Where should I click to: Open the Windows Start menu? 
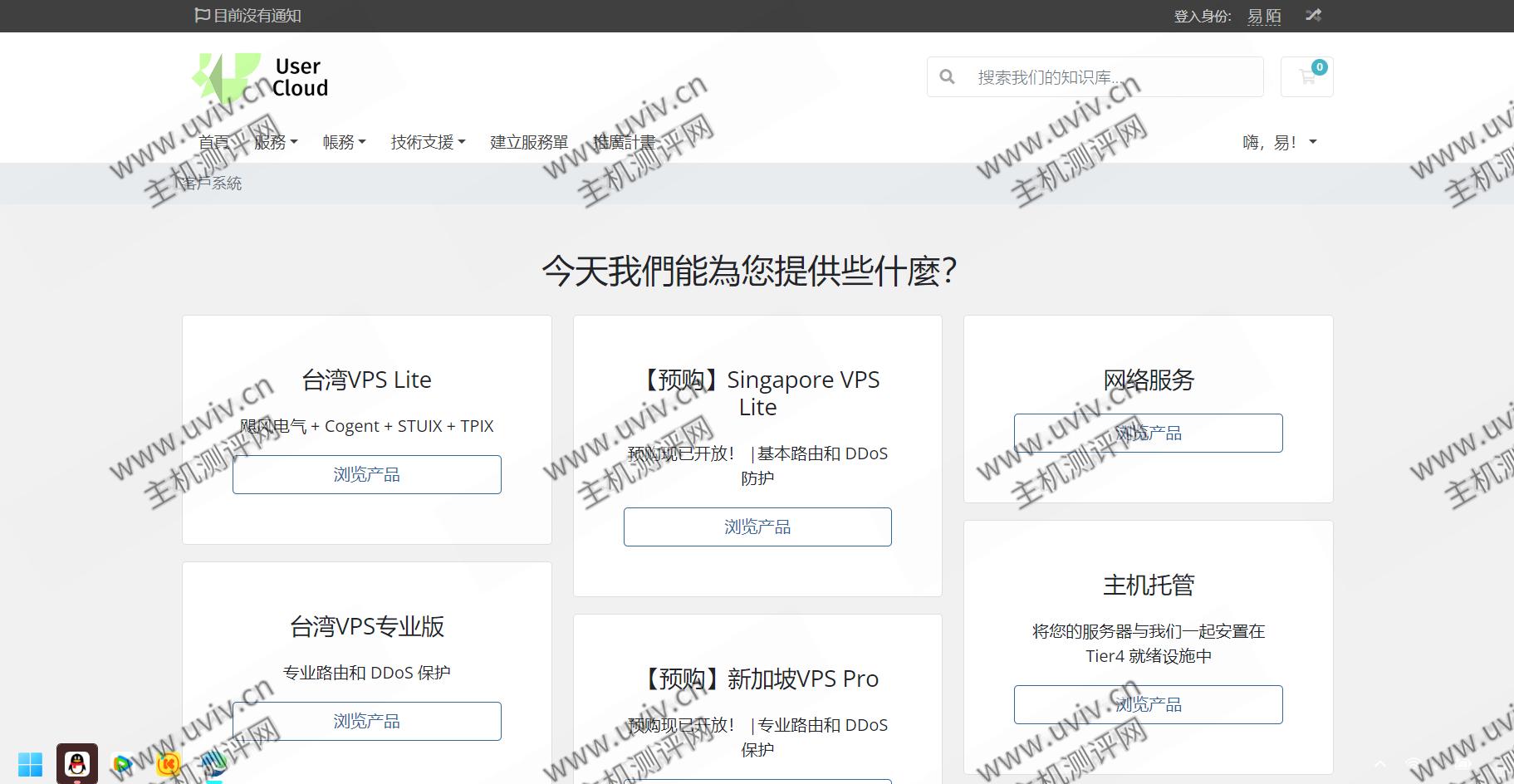coord(30,764)
